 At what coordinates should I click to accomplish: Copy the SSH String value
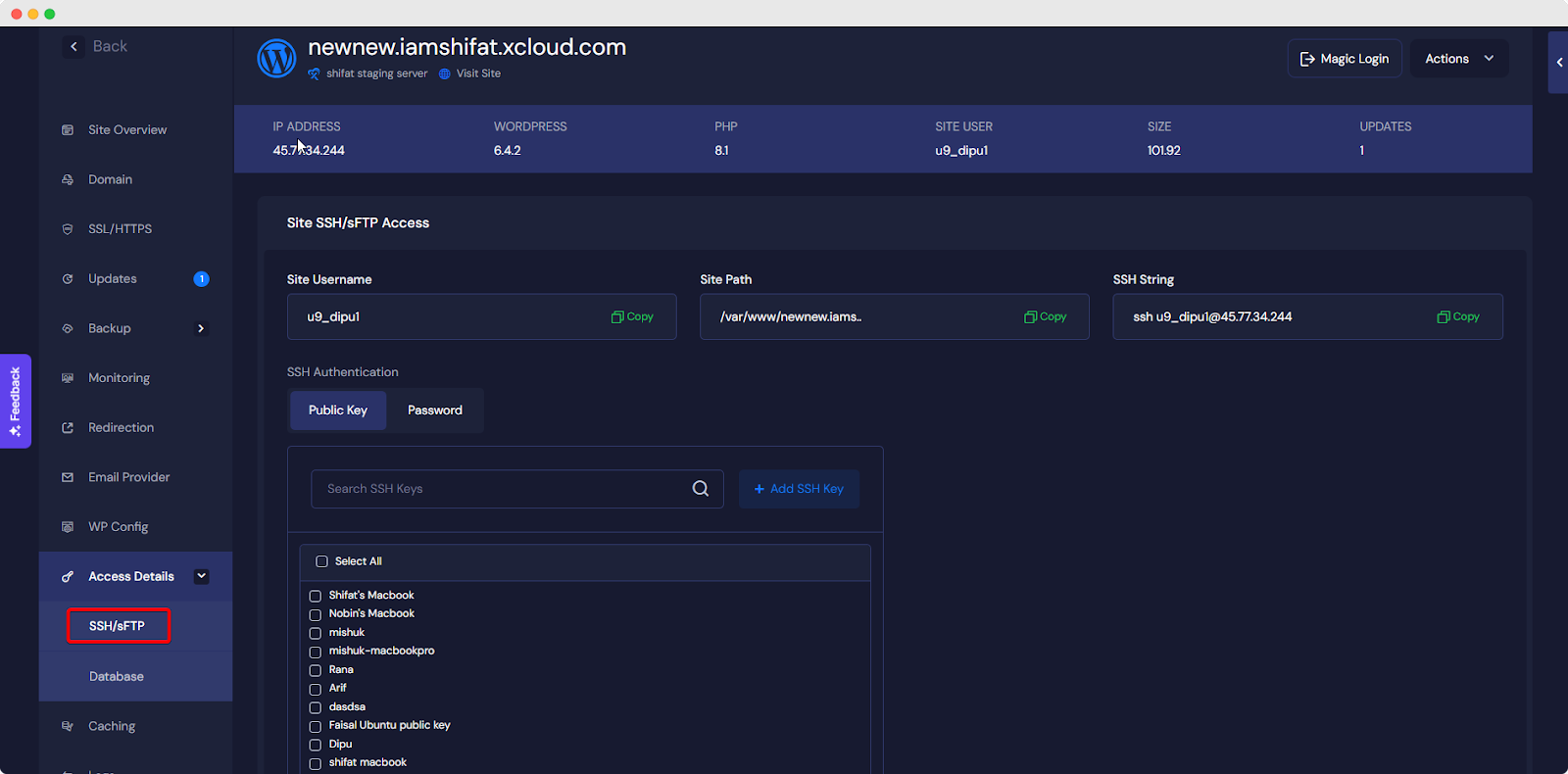coord(1458,316)
